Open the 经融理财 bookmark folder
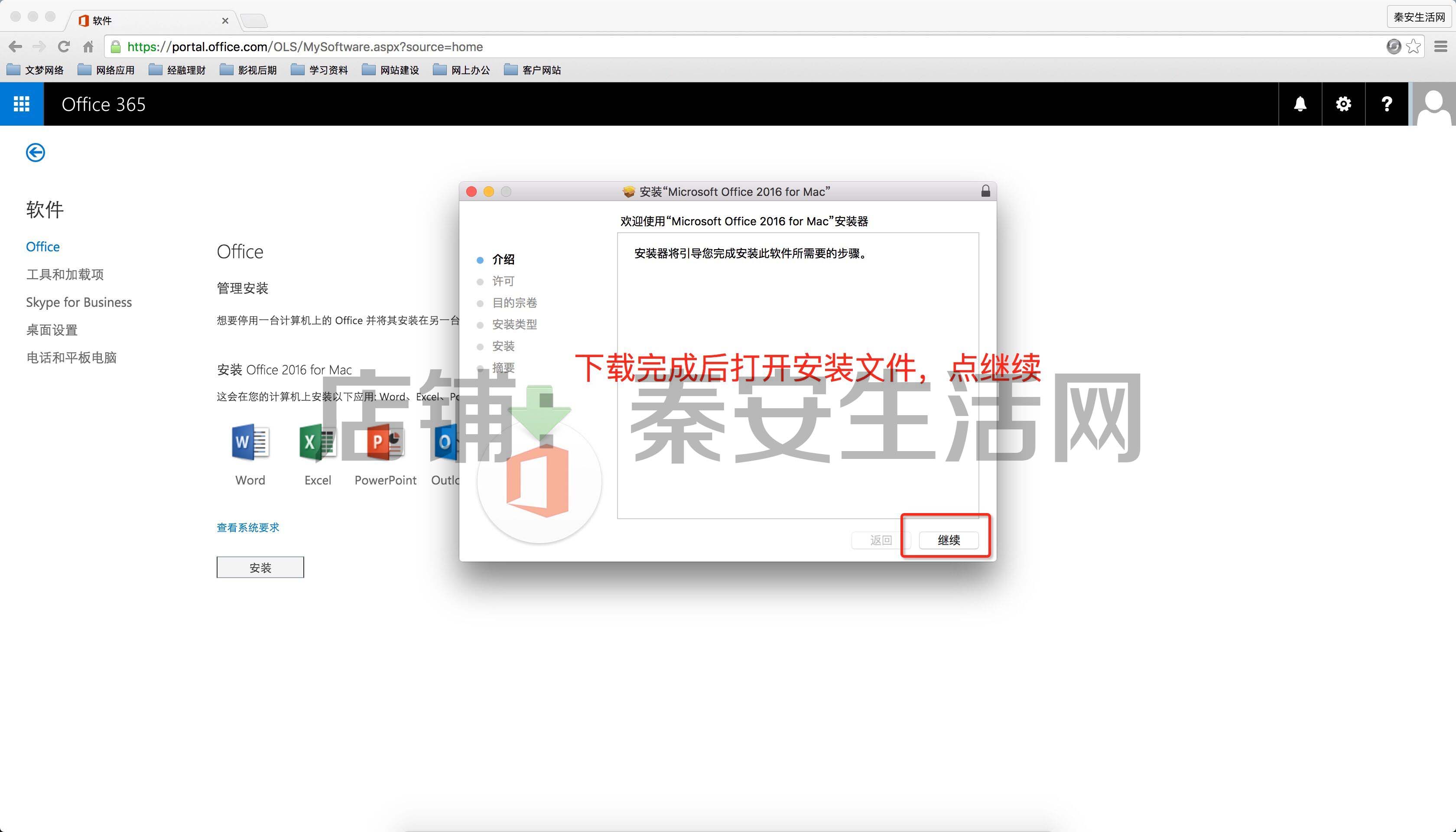The height and width of the screenshot is (832, 1456). 177,70
